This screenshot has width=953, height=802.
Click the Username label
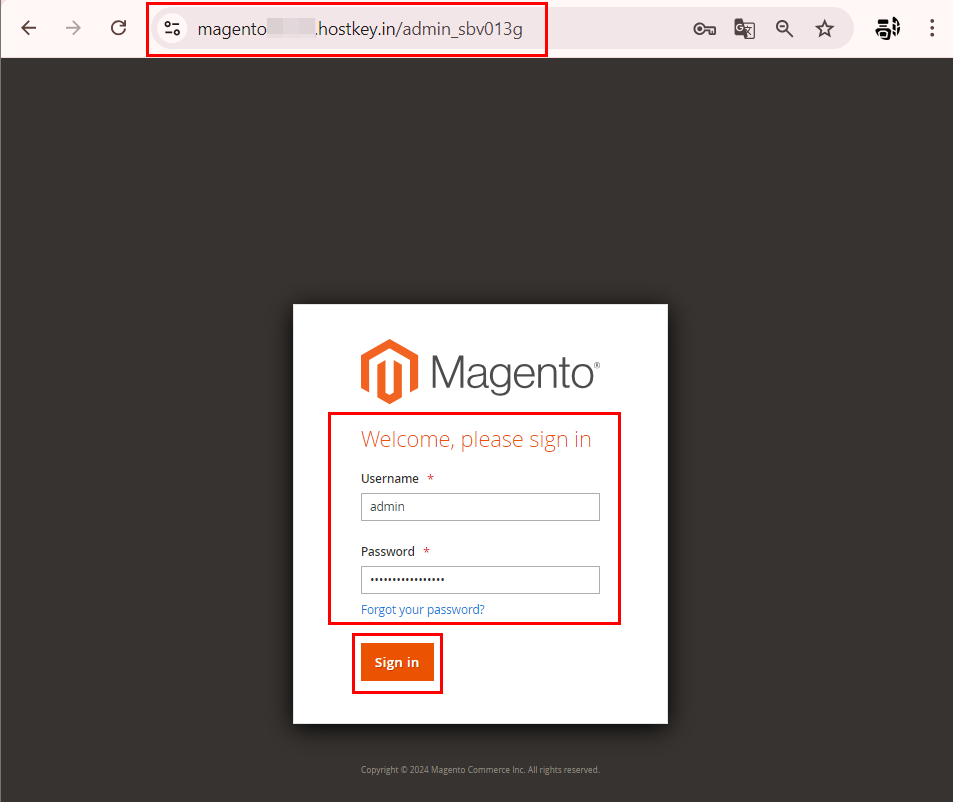(389, 479)
